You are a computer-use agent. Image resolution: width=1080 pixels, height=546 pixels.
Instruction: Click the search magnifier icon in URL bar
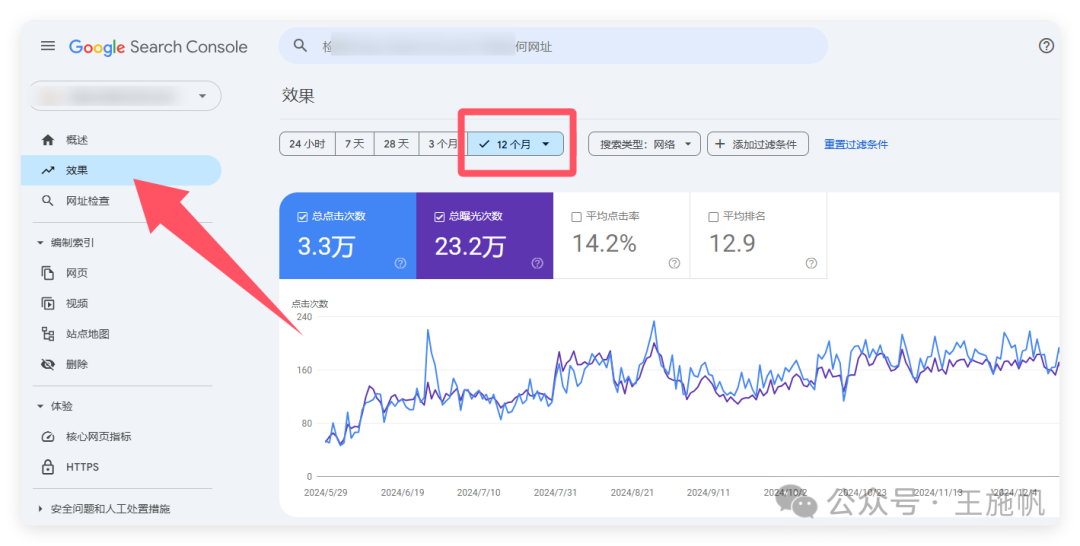click(x=300, y=45)
